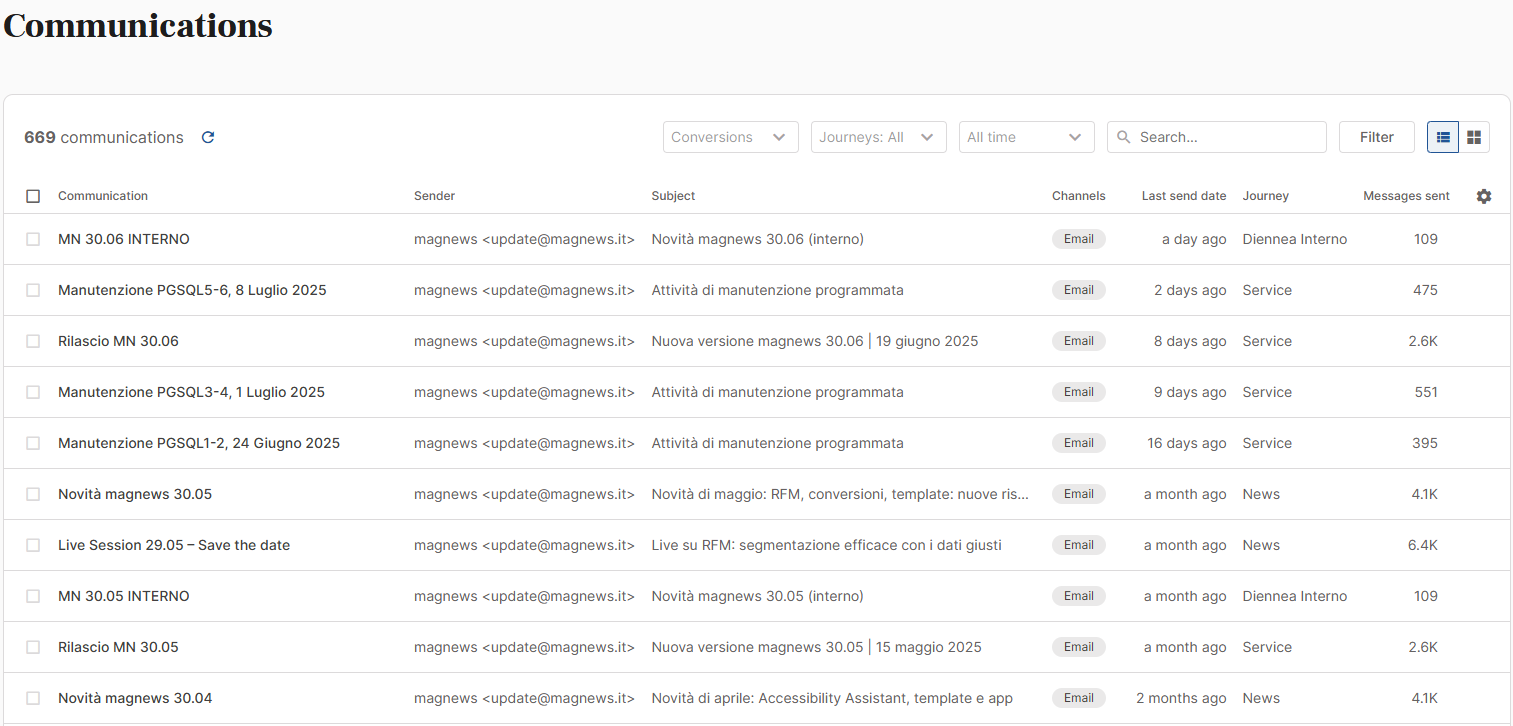
Task: Check the Manutenzione PGSQL3-4 row
Action: tap(33, 392)
